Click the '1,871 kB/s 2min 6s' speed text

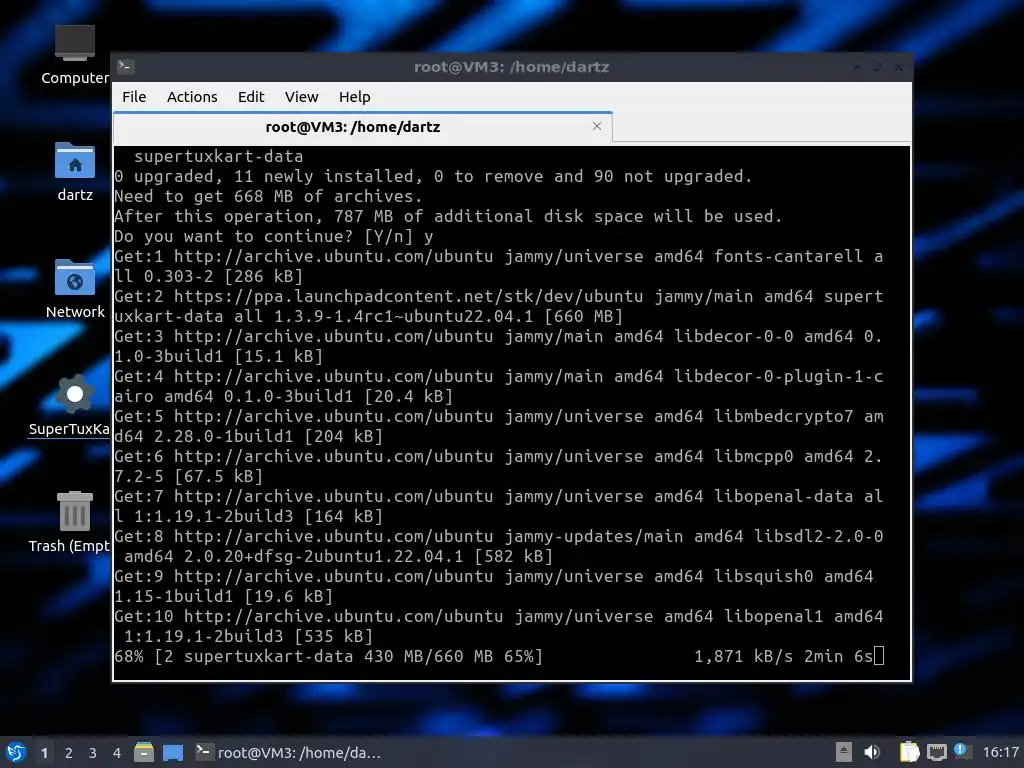pos(784,656)
